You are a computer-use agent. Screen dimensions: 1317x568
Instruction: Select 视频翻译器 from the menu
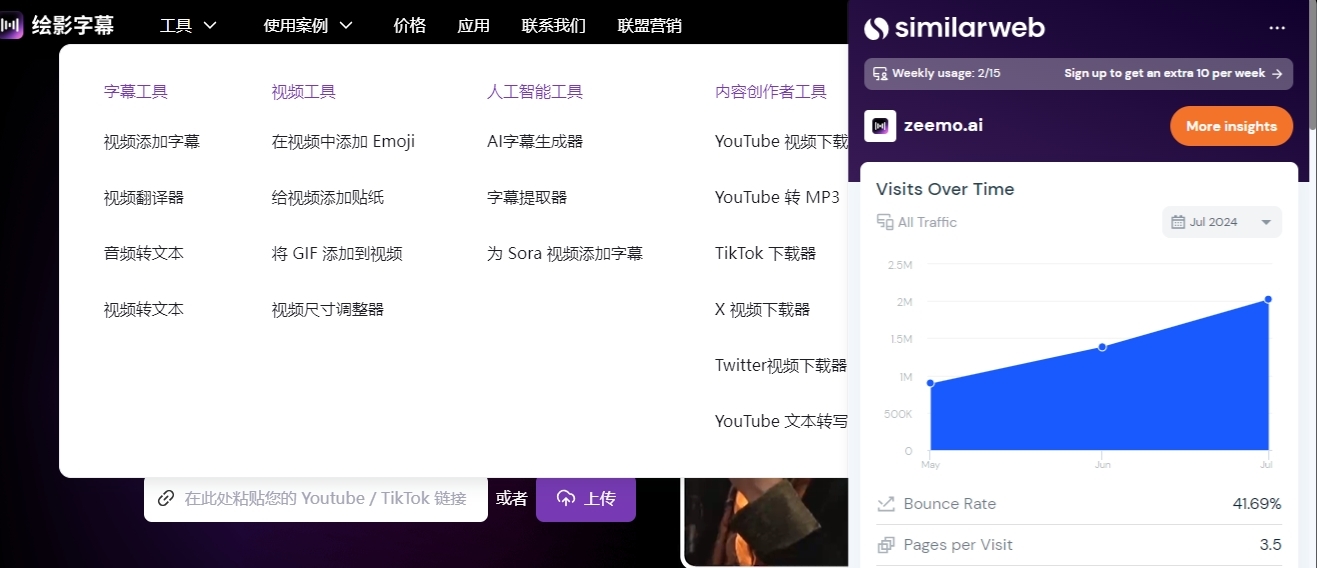tap(144, 198)
